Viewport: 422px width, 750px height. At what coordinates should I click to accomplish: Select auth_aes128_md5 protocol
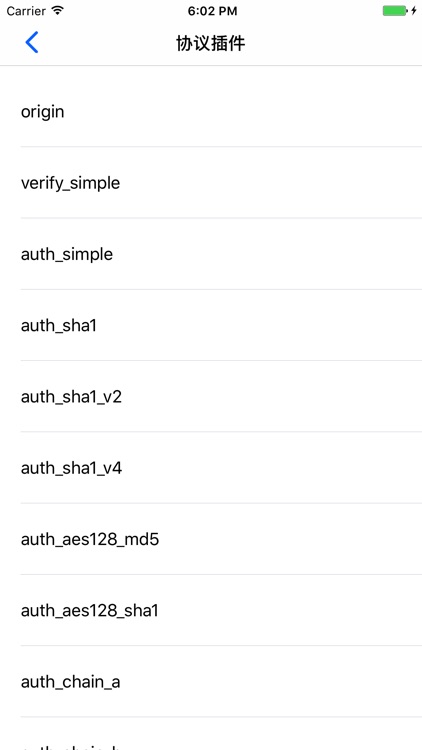tap(211, 539)
